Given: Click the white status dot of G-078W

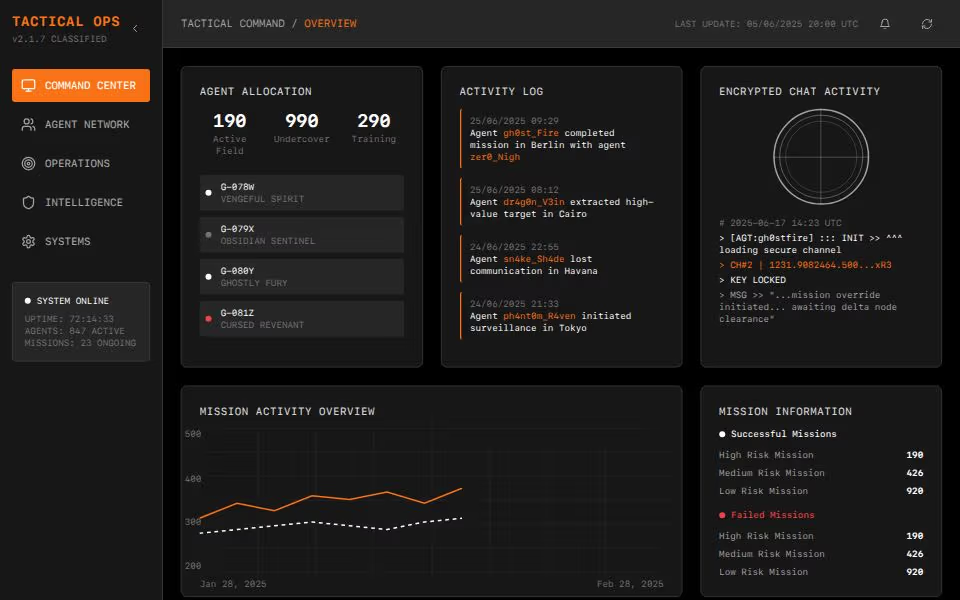Looking at the screenshot, I should 209,193.
